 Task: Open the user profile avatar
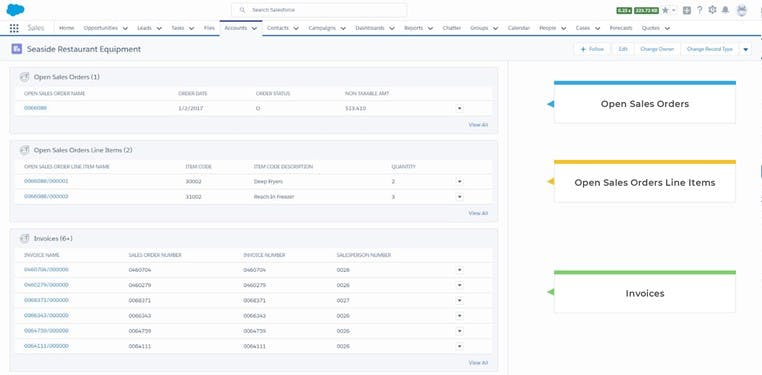(x=742, y=10)
